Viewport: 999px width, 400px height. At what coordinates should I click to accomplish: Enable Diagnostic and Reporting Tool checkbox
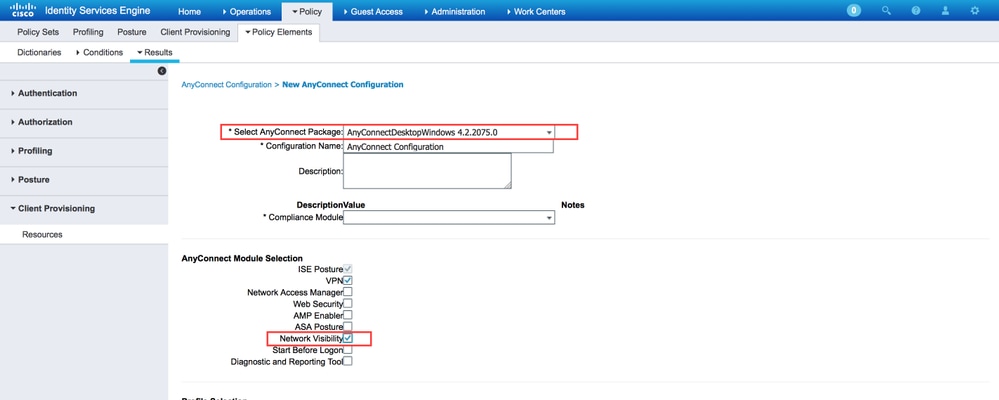click(348, 361)
